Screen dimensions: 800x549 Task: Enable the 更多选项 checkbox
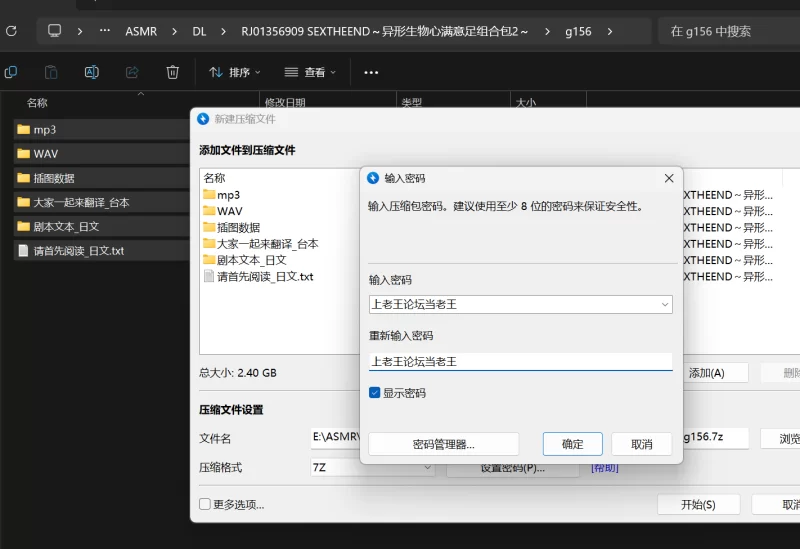pyautogui.click(x=205, y=504)
